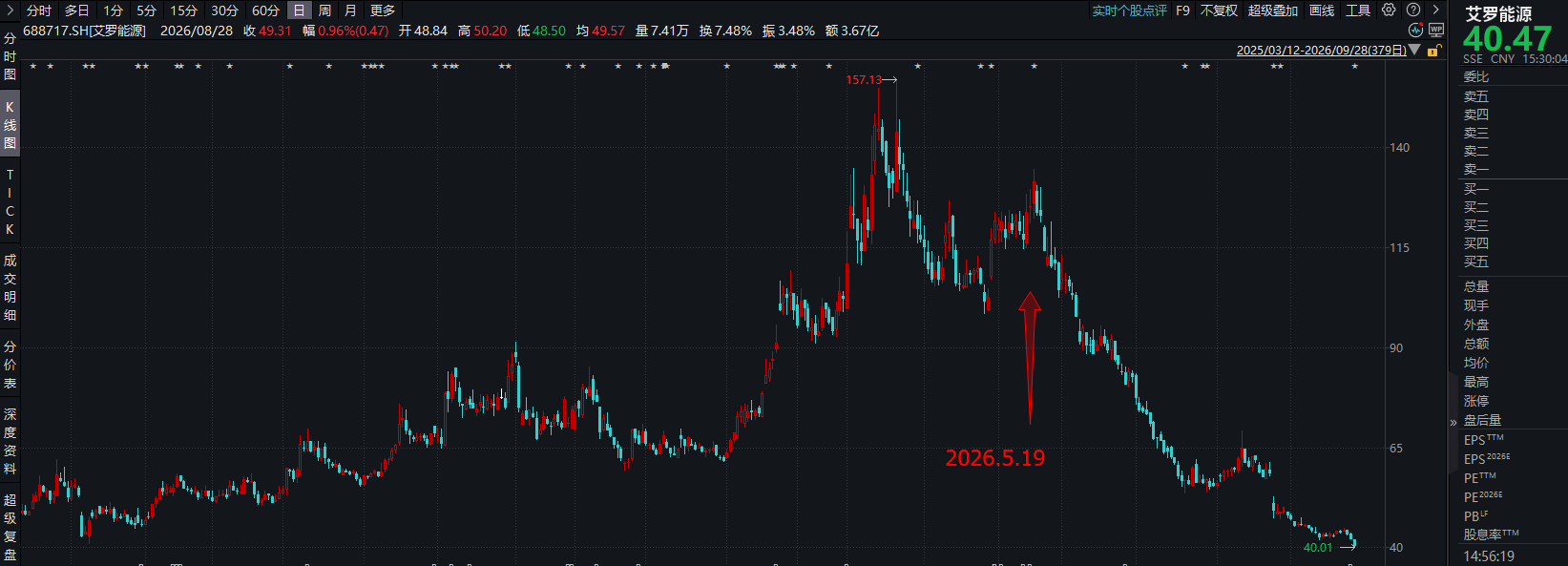Select the 日 daily period tab
1568x566 pixels.
[300, 10]
